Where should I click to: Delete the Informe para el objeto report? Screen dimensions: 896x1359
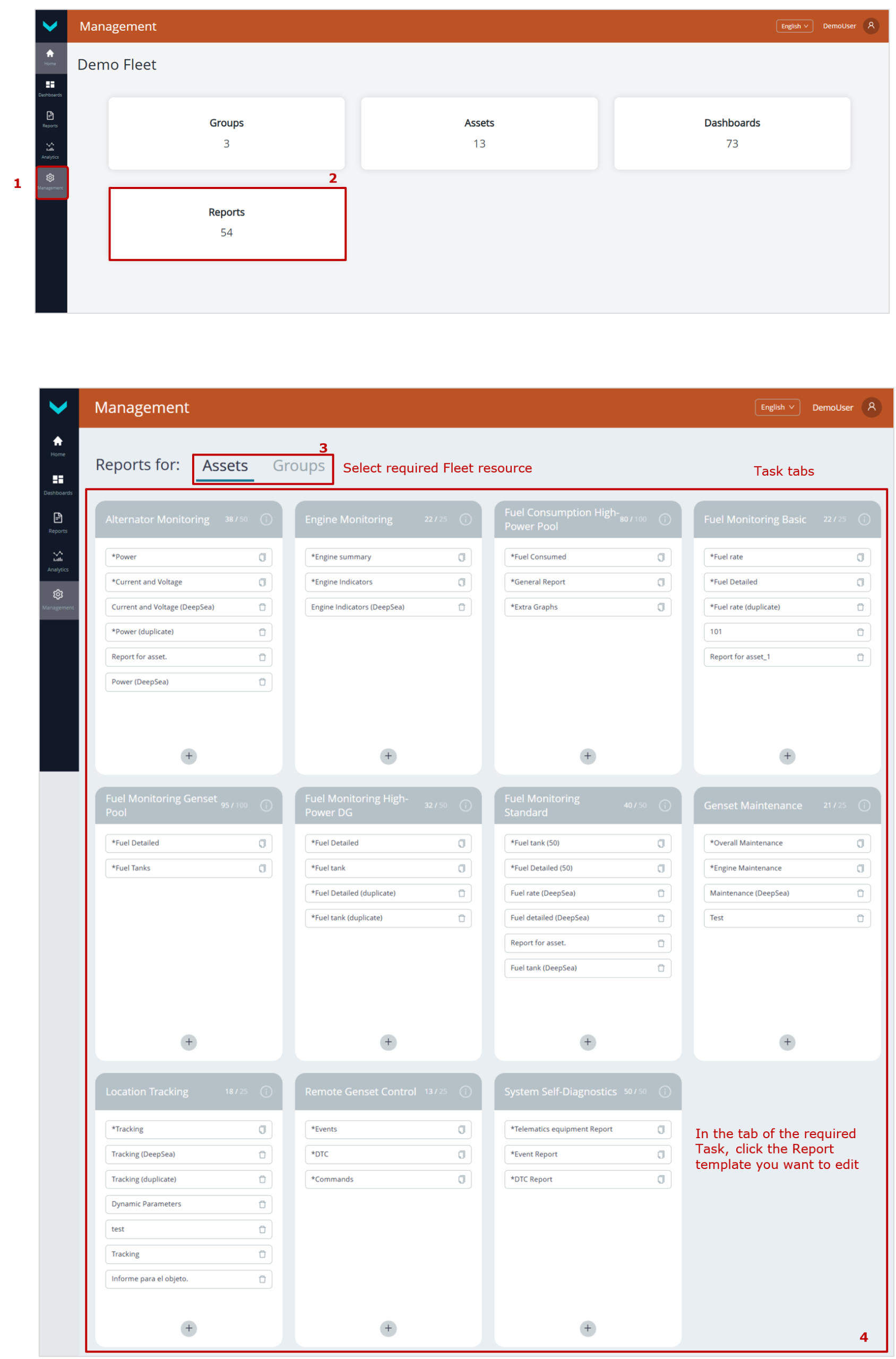tap(262, 1279)
